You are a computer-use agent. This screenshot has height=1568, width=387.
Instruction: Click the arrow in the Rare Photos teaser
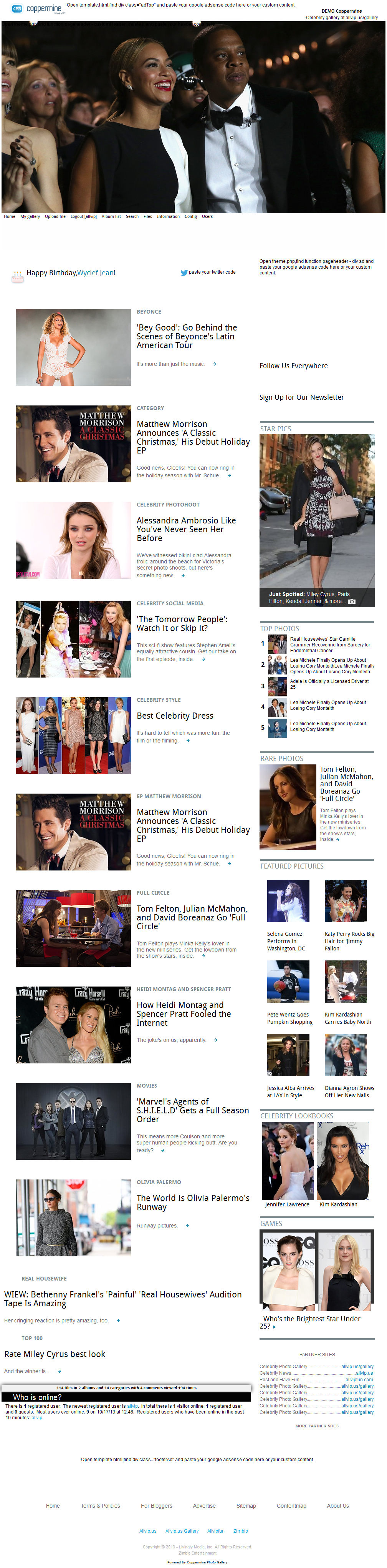pos(338,839)
